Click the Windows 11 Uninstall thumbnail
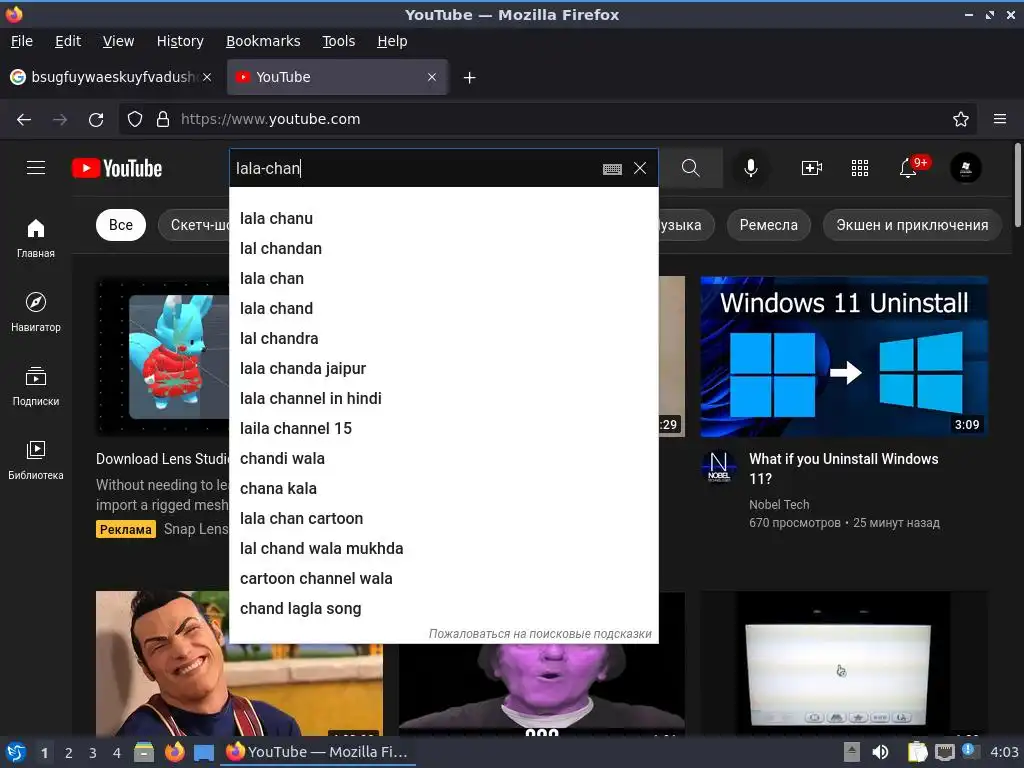 pyautogui.click(x=844, y=357)
